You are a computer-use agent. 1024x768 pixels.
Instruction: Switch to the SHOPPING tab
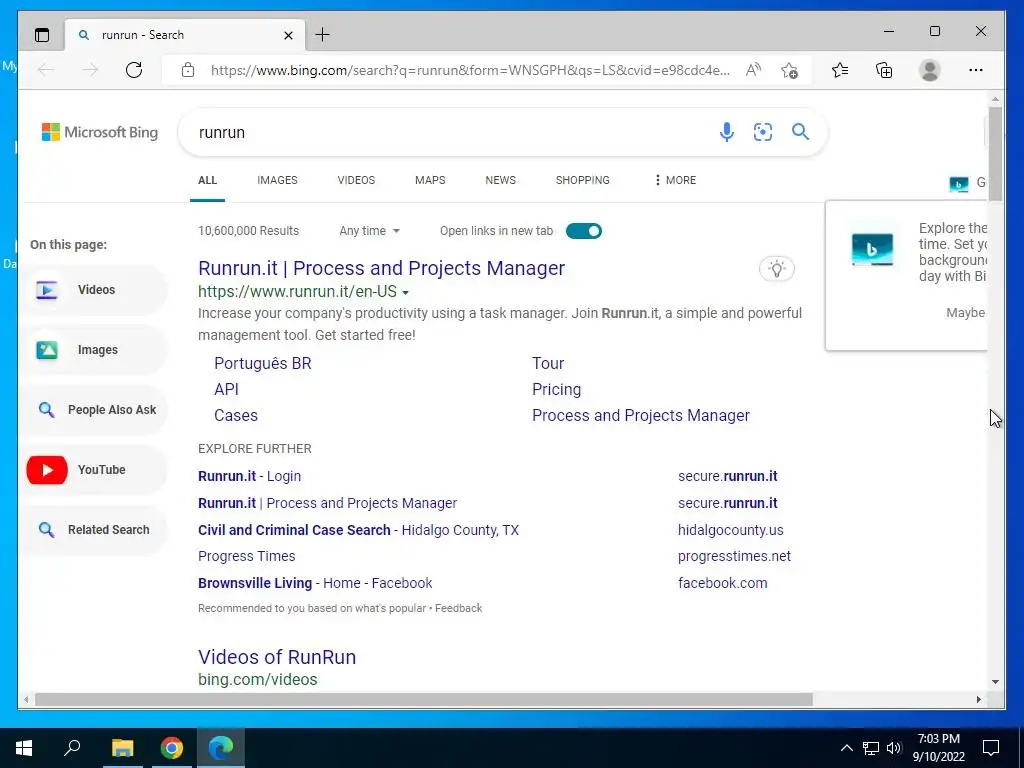point(583,180)
